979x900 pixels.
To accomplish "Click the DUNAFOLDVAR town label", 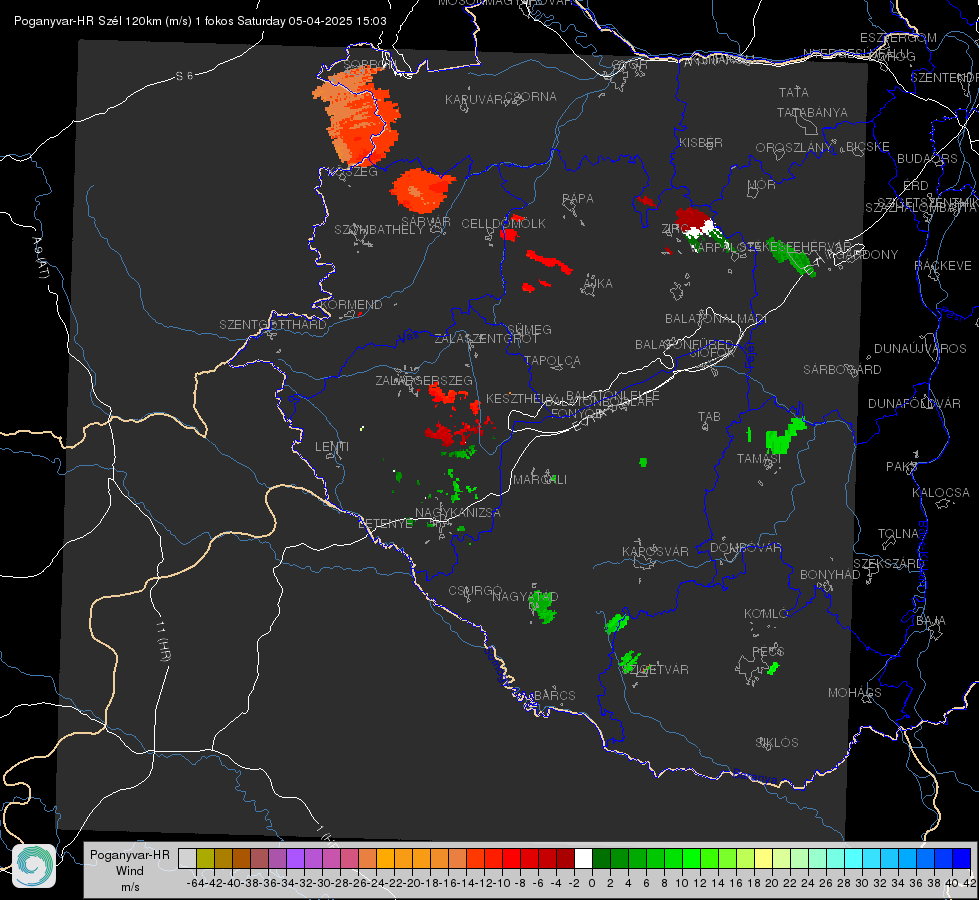I will point(914,403).
